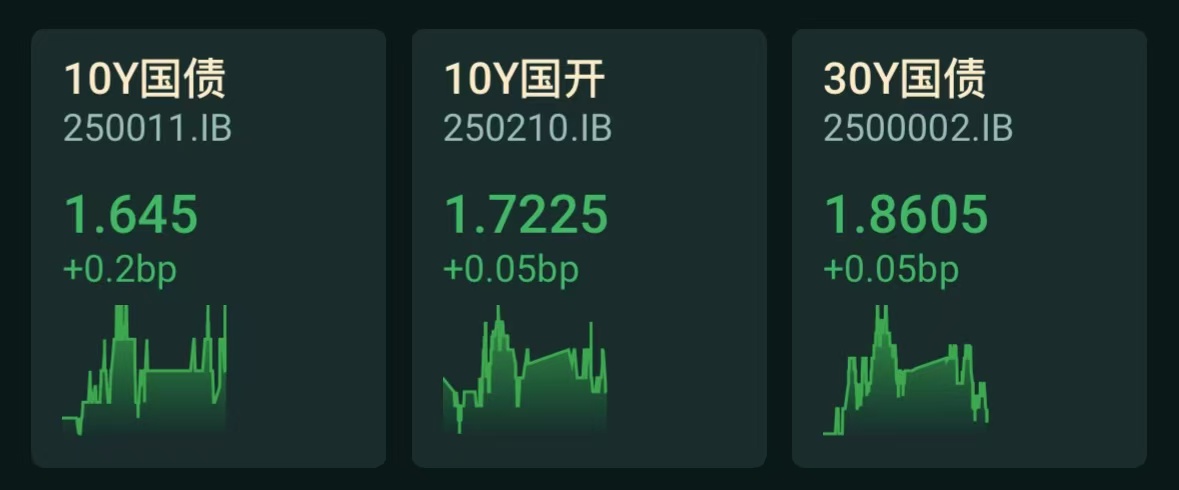Click the 1.7225 yield value
Viewport: 1179px width, 490px height.
526,214
